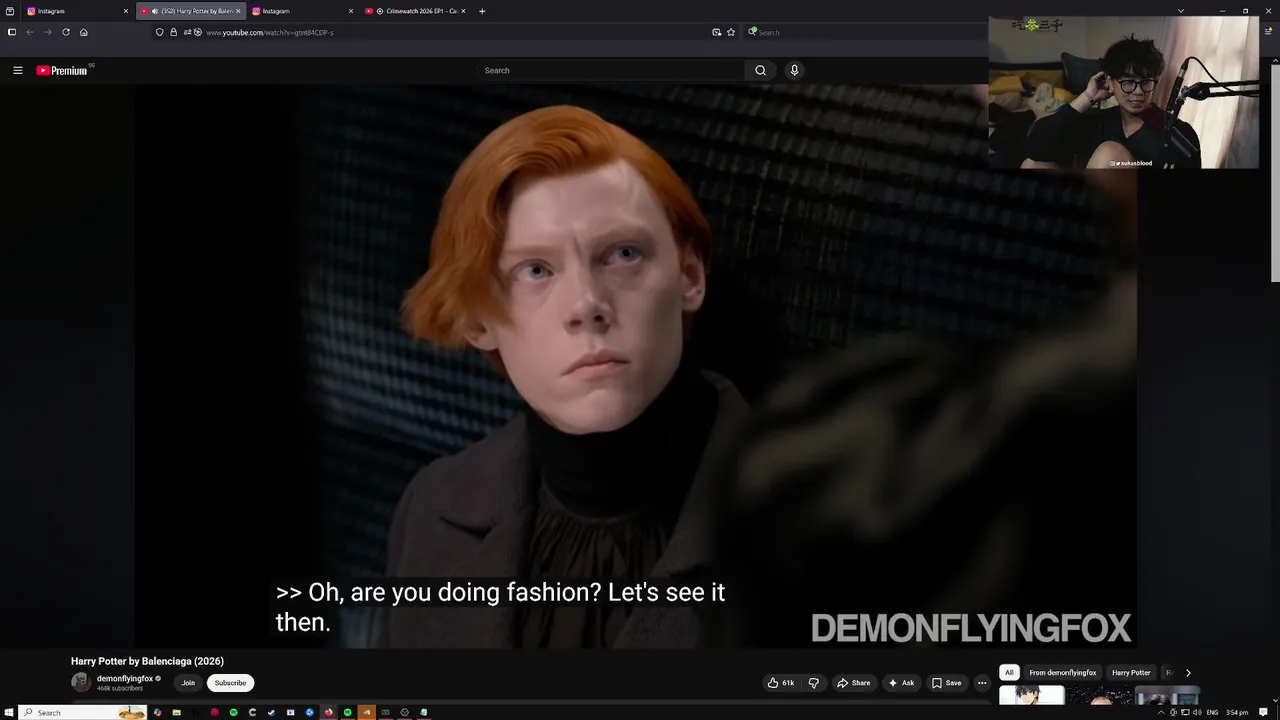This screenshot has width=1280, height=720.
Task: Open File Explorer from the taskbar
Action: pyautogui.click(x=176, y=712)
